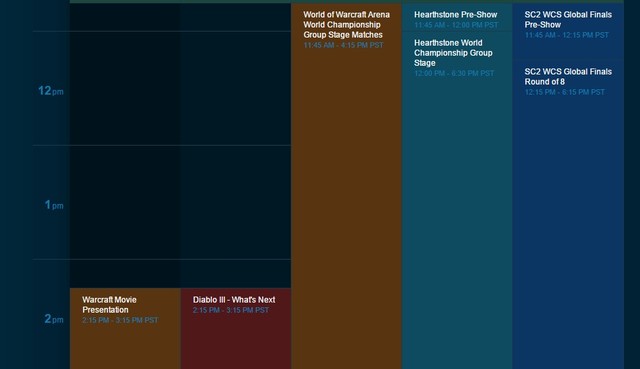The image size is (640, 369).
Task: Select the 12 pm hour label
Action: pyautogui.click(x=51, y=91)
